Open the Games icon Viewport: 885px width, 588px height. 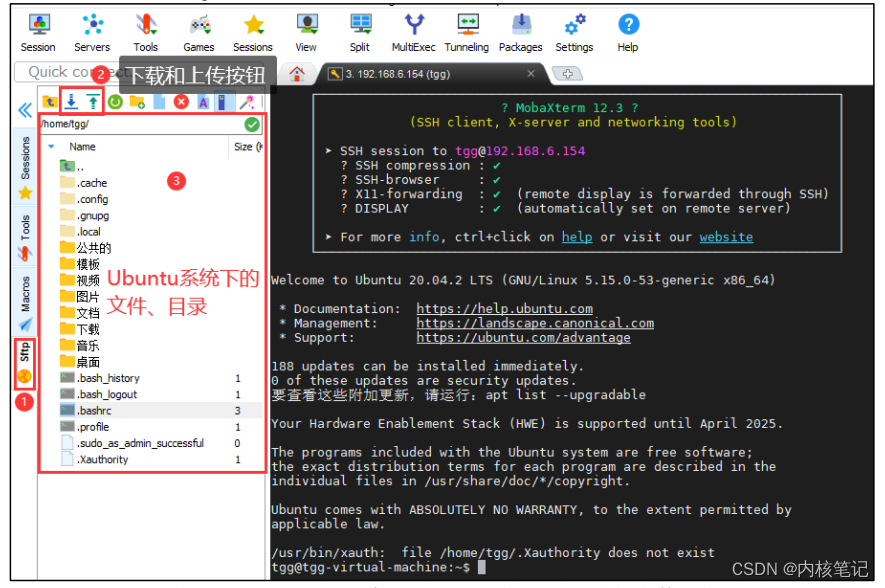(x=199, y=33)
